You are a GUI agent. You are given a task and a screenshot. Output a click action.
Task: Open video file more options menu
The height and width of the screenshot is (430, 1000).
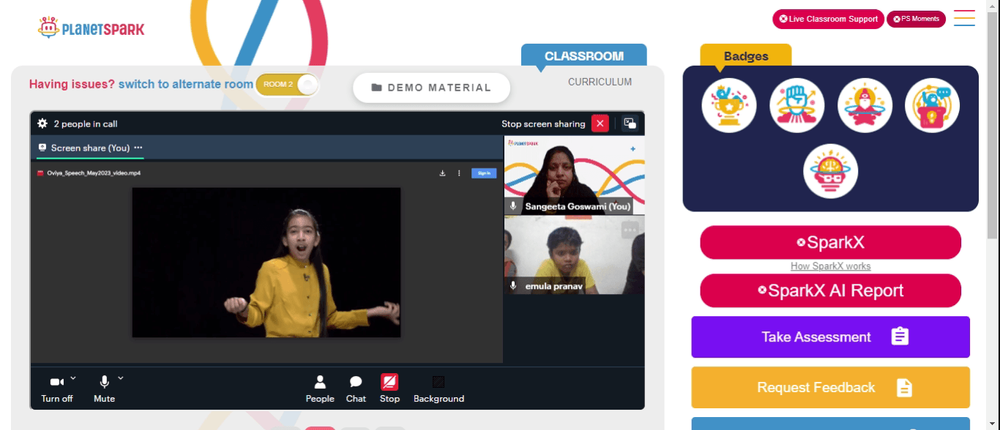click(459, 173)
